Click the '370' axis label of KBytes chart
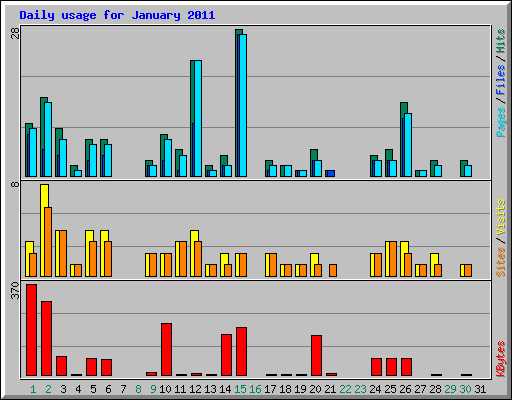Screen dimensions: 512x400 pyautogui.click(x=15, y=291)
